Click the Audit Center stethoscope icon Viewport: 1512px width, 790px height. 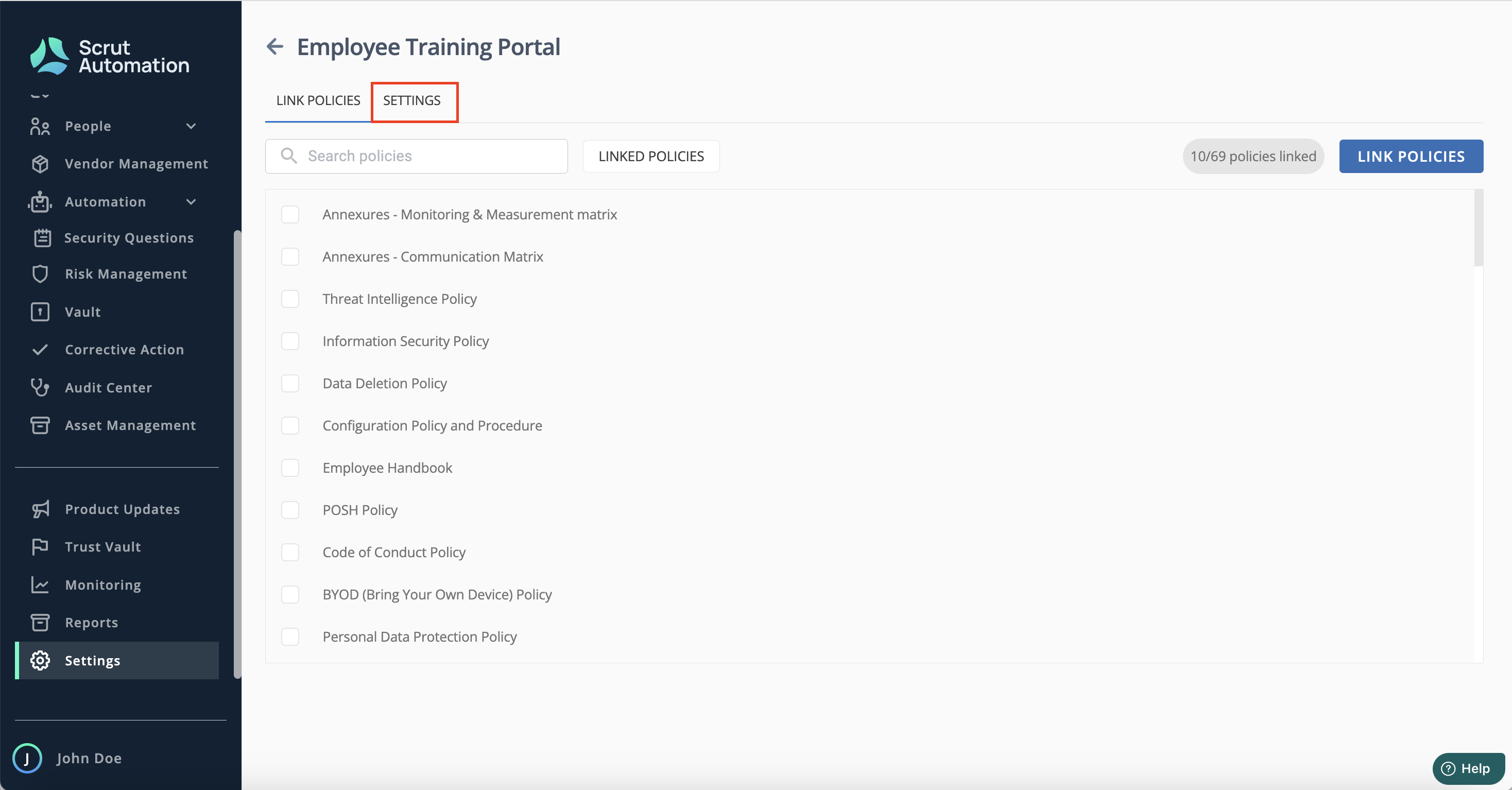pos(40,387)
